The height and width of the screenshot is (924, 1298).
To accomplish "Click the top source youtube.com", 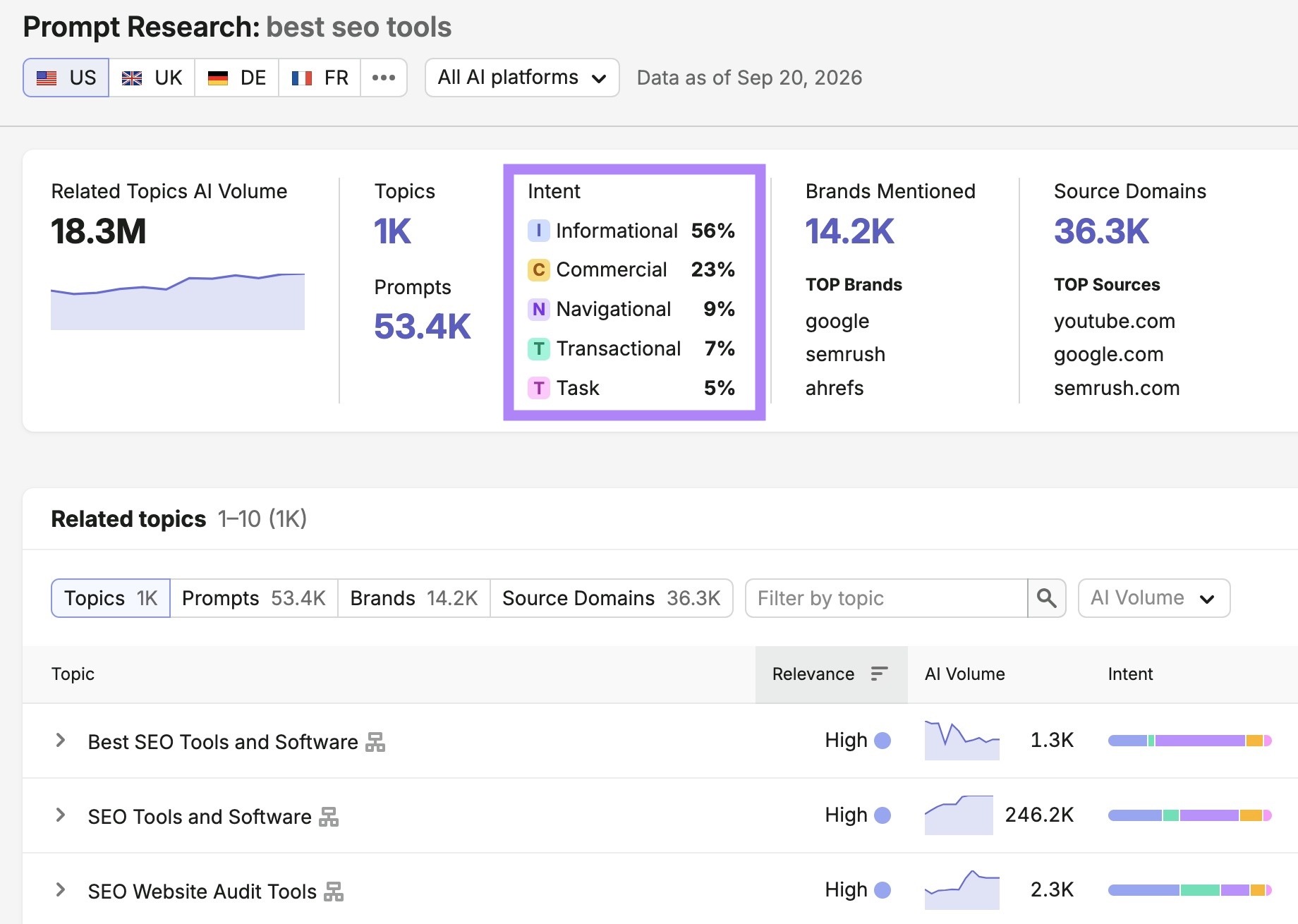I will tap(1115, 321).
